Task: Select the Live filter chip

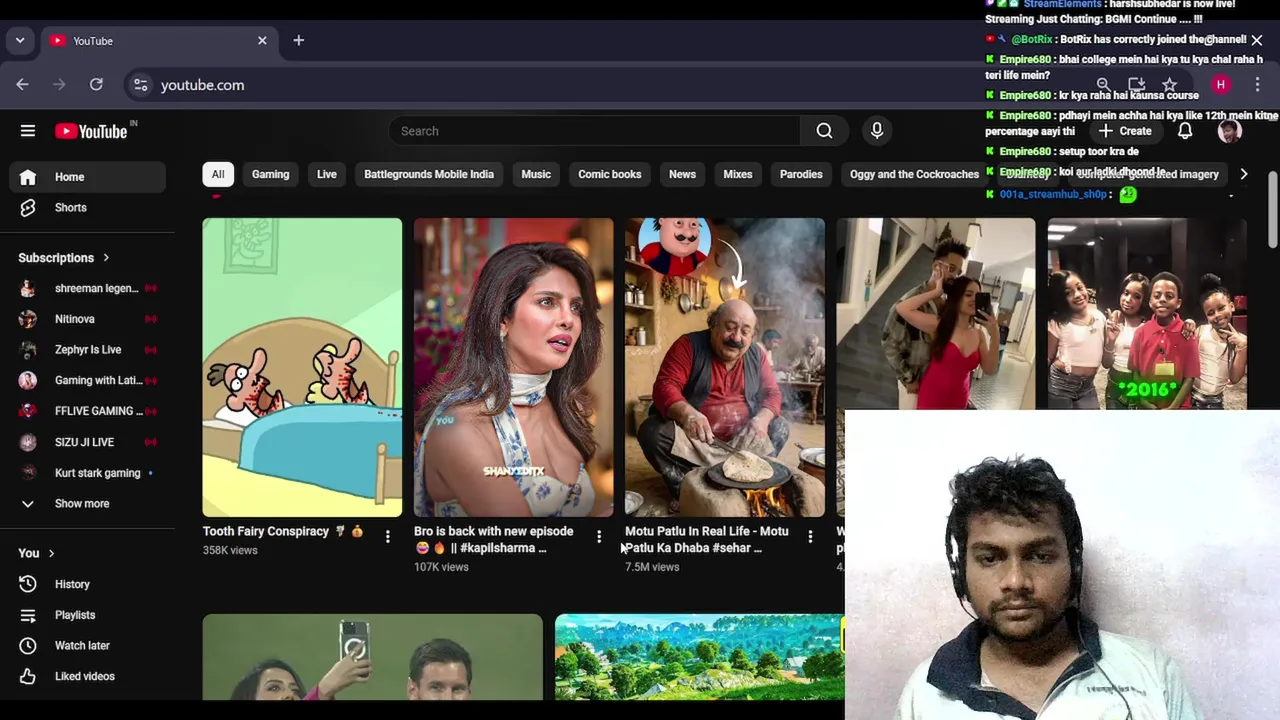Action: (327, 174)
